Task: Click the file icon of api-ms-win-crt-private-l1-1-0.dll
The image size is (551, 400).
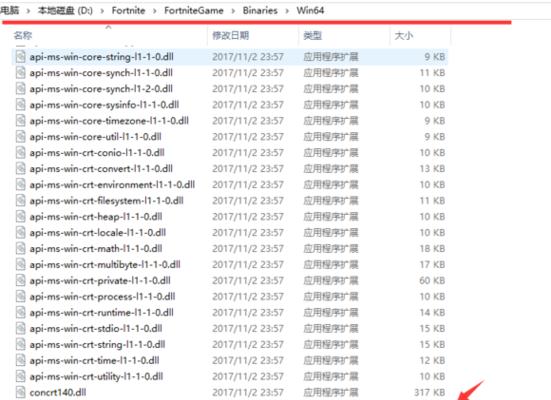Action: (x=21, y=280)
